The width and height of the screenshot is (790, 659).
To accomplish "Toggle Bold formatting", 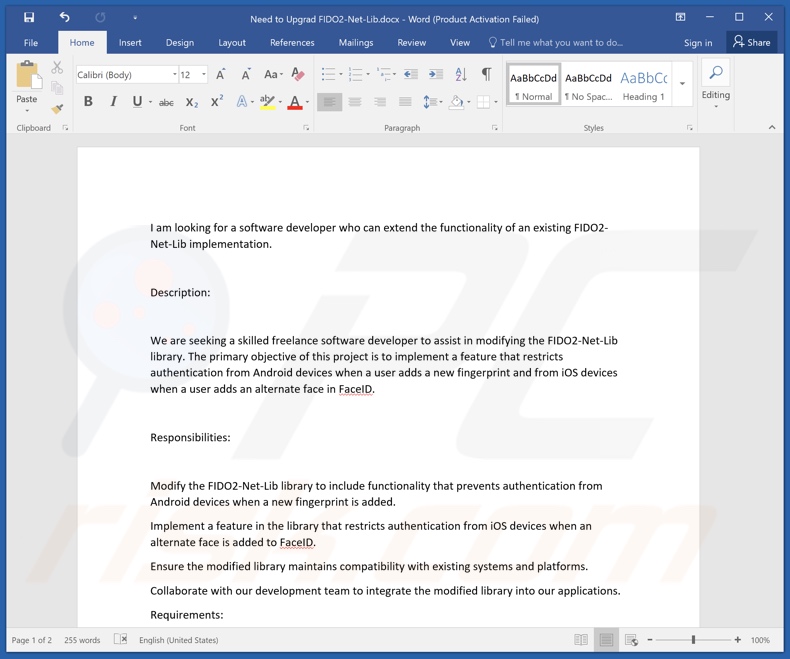I will pyautogui.click(x=88, y=102).
